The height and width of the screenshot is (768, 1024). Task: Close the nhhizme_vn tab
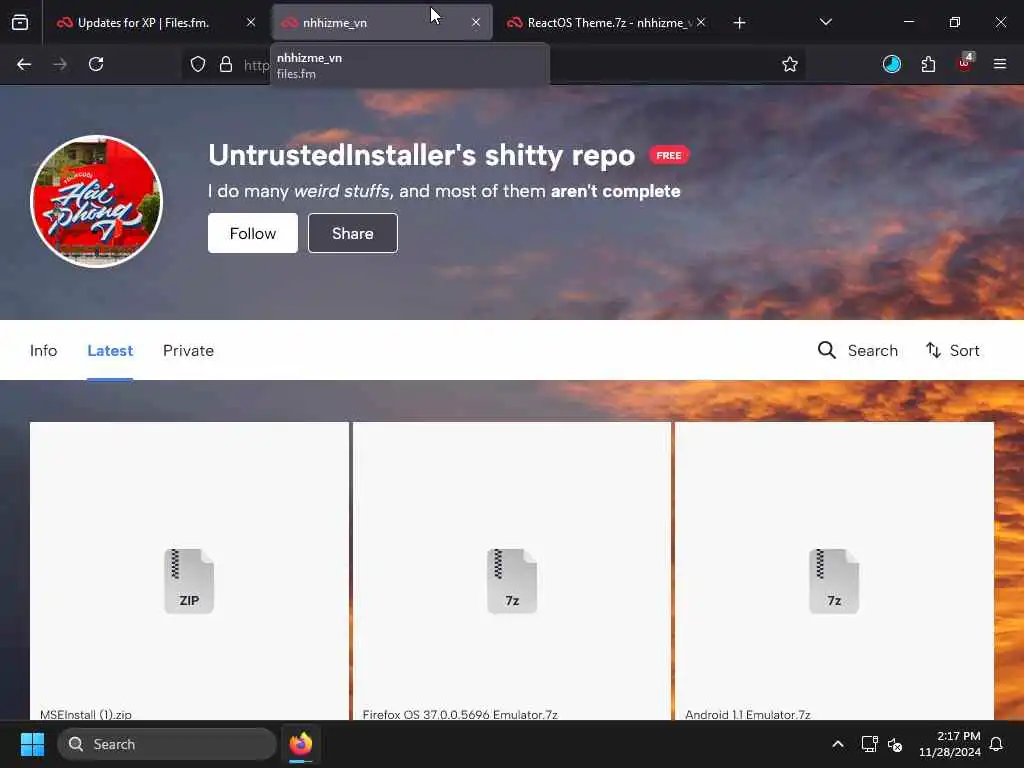(475, 22)
